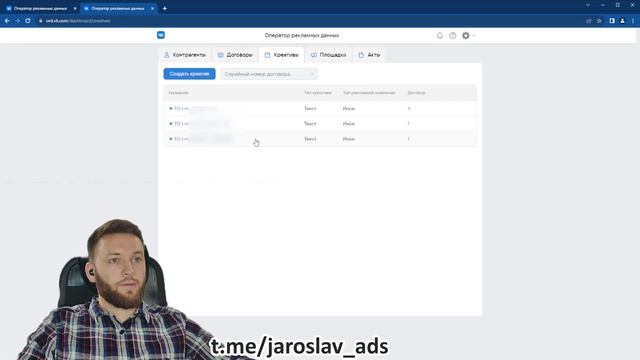Open the browser side panel icon
The width and height of the screenshot is (640, 360).
612,20
